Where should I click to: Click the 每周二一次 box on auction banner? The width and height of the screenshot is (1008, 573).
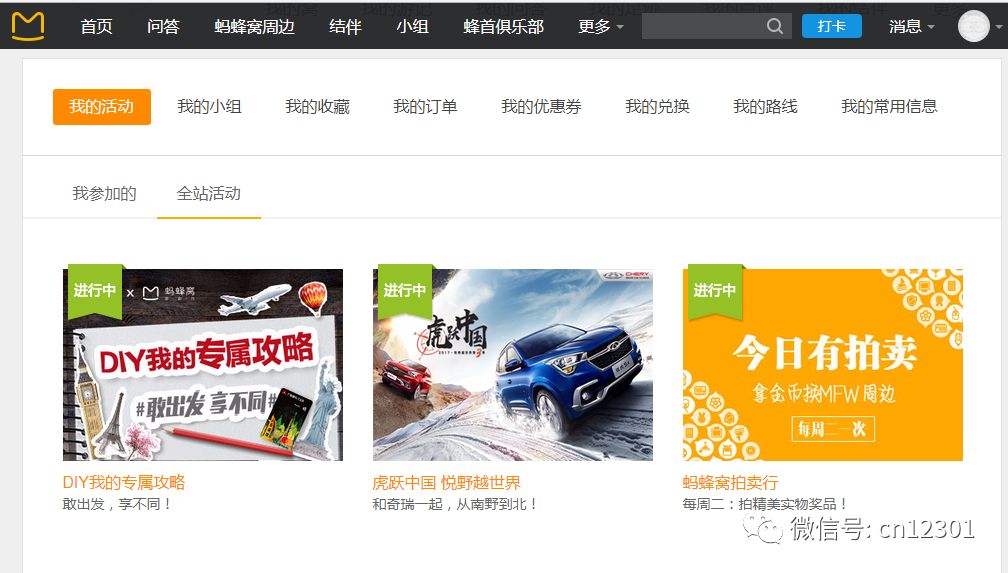coord(832,429)
